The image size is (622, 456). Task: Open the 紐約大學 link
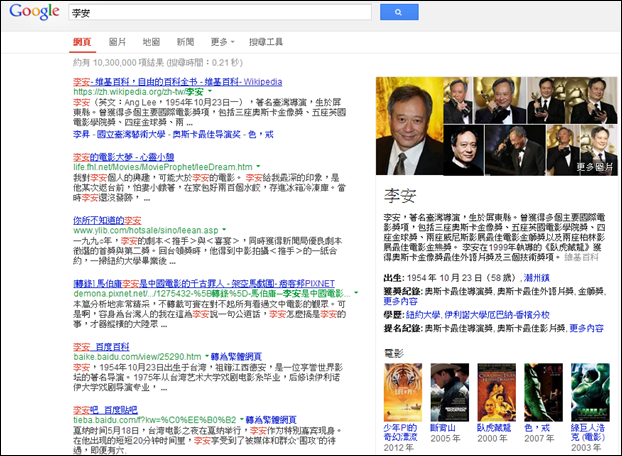tap(423, 315)
